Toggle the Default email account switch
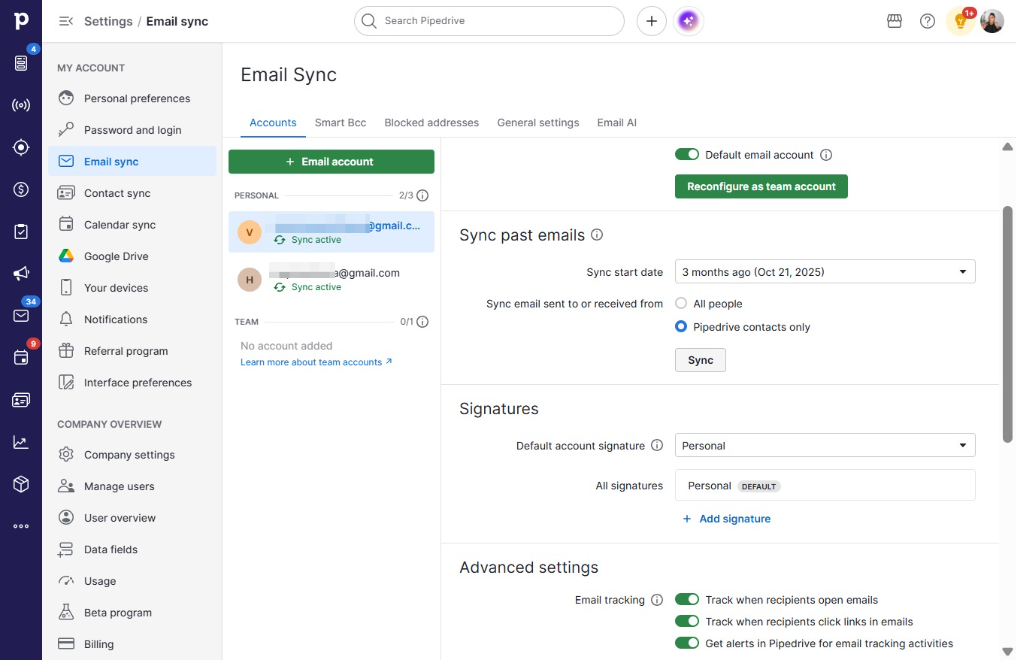The height and width of the screenshot is (660, 1016). [x=687, y=154]
